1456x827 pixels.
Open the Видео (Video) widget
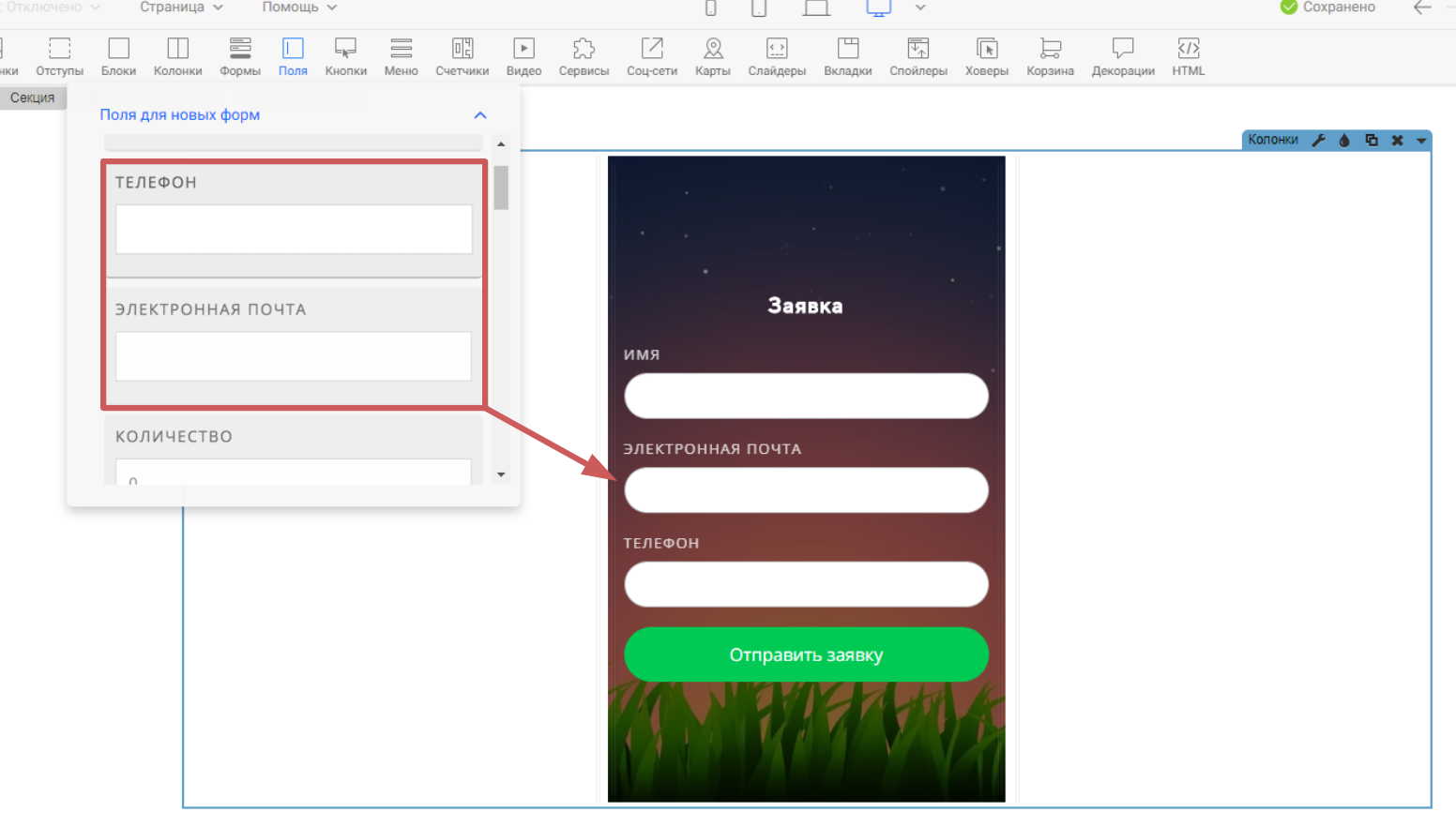click(523, 56)
